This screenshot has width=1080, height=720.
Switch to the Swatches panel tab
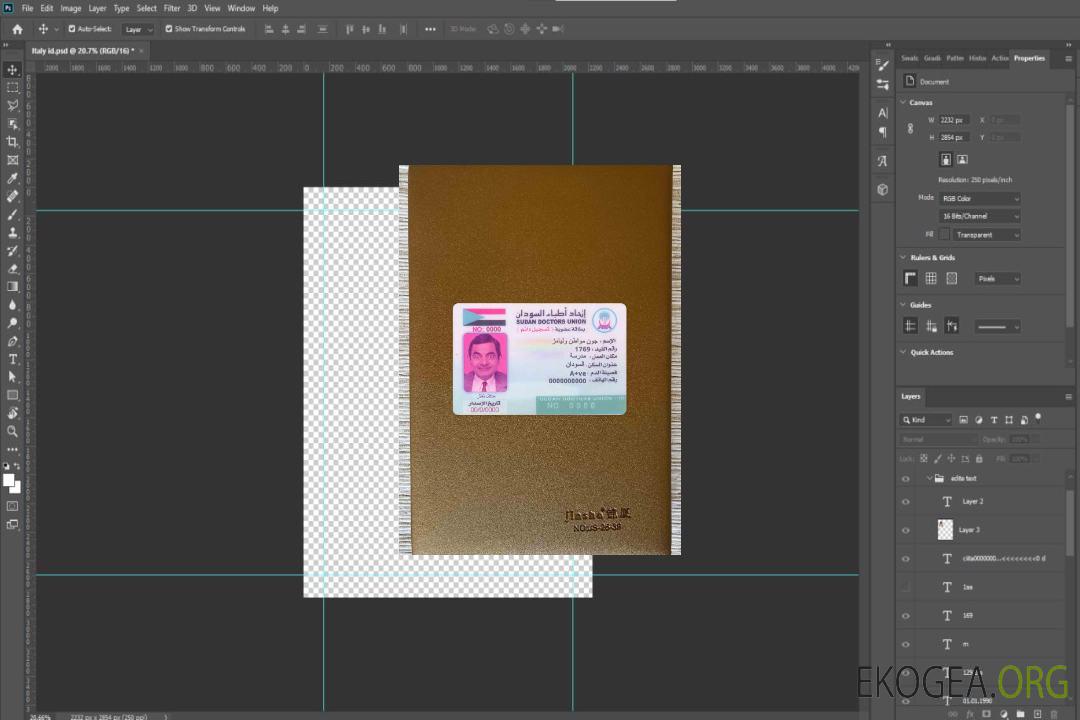[909, 58]
